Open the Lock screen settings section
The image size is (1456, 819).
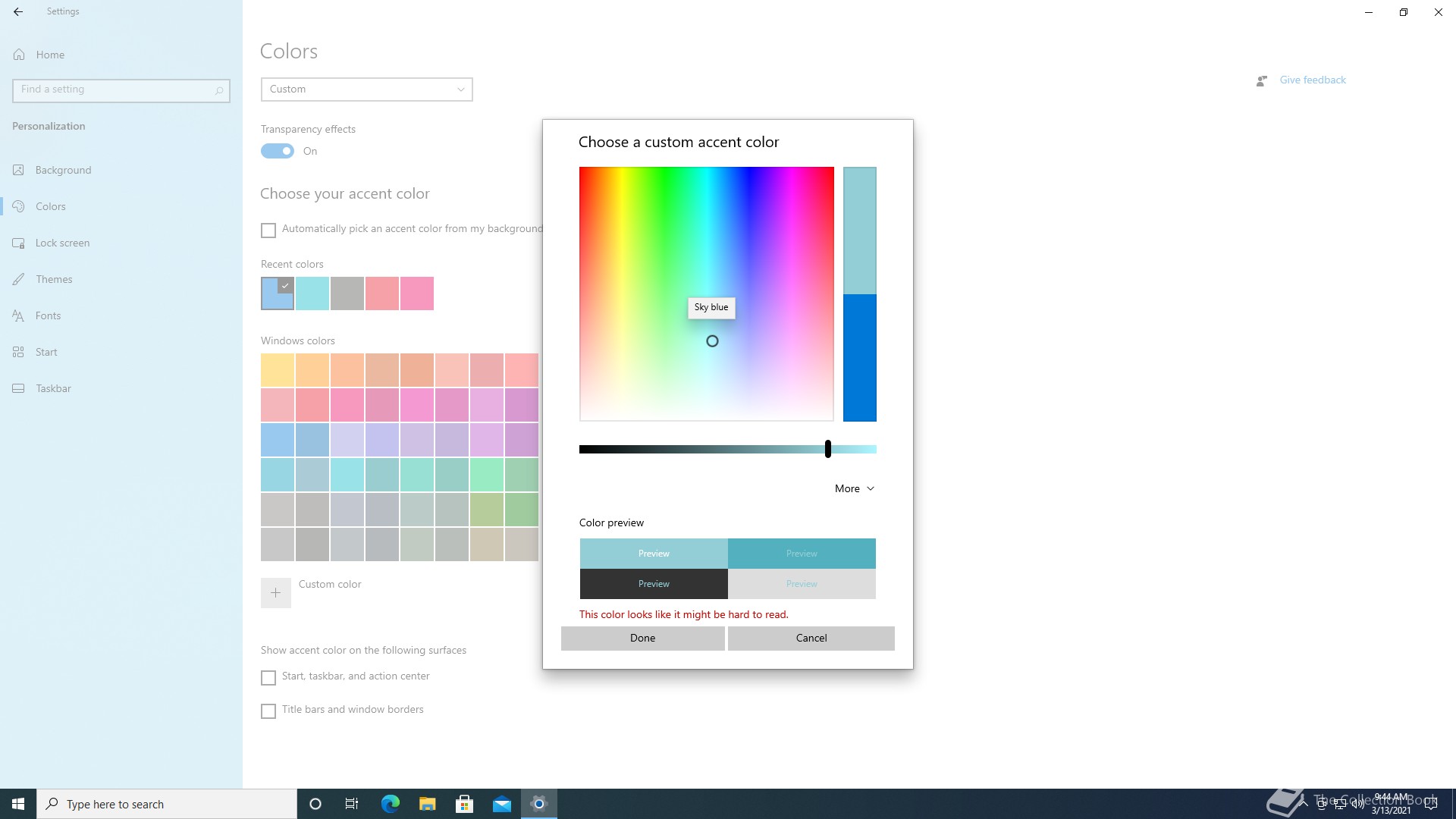point(62,243)
